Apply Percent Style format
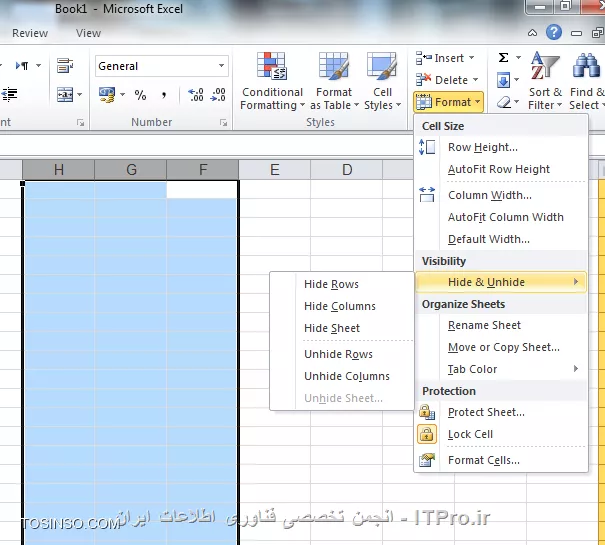Viewport: 605px width, 545px height. pyautogui.click(x=140, y=95)
